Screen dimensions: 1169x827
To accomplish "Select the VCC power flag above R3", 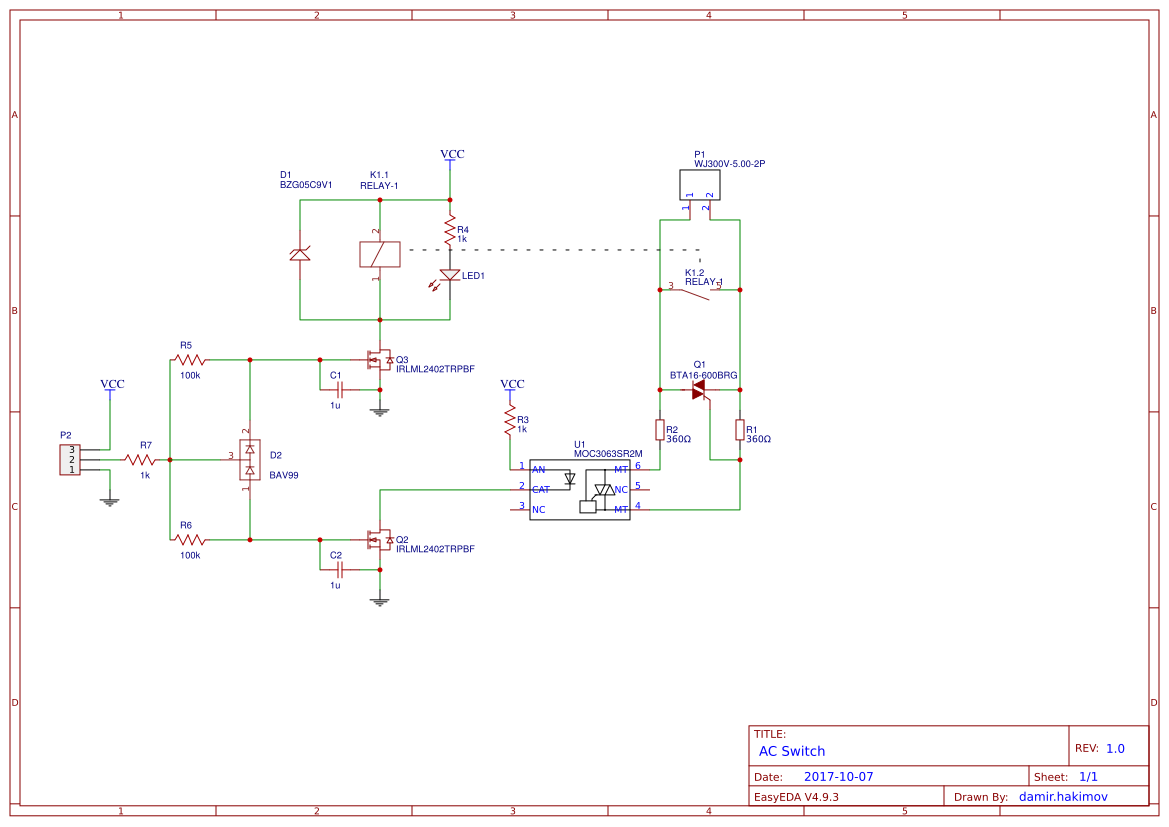I will pos(512,388).
